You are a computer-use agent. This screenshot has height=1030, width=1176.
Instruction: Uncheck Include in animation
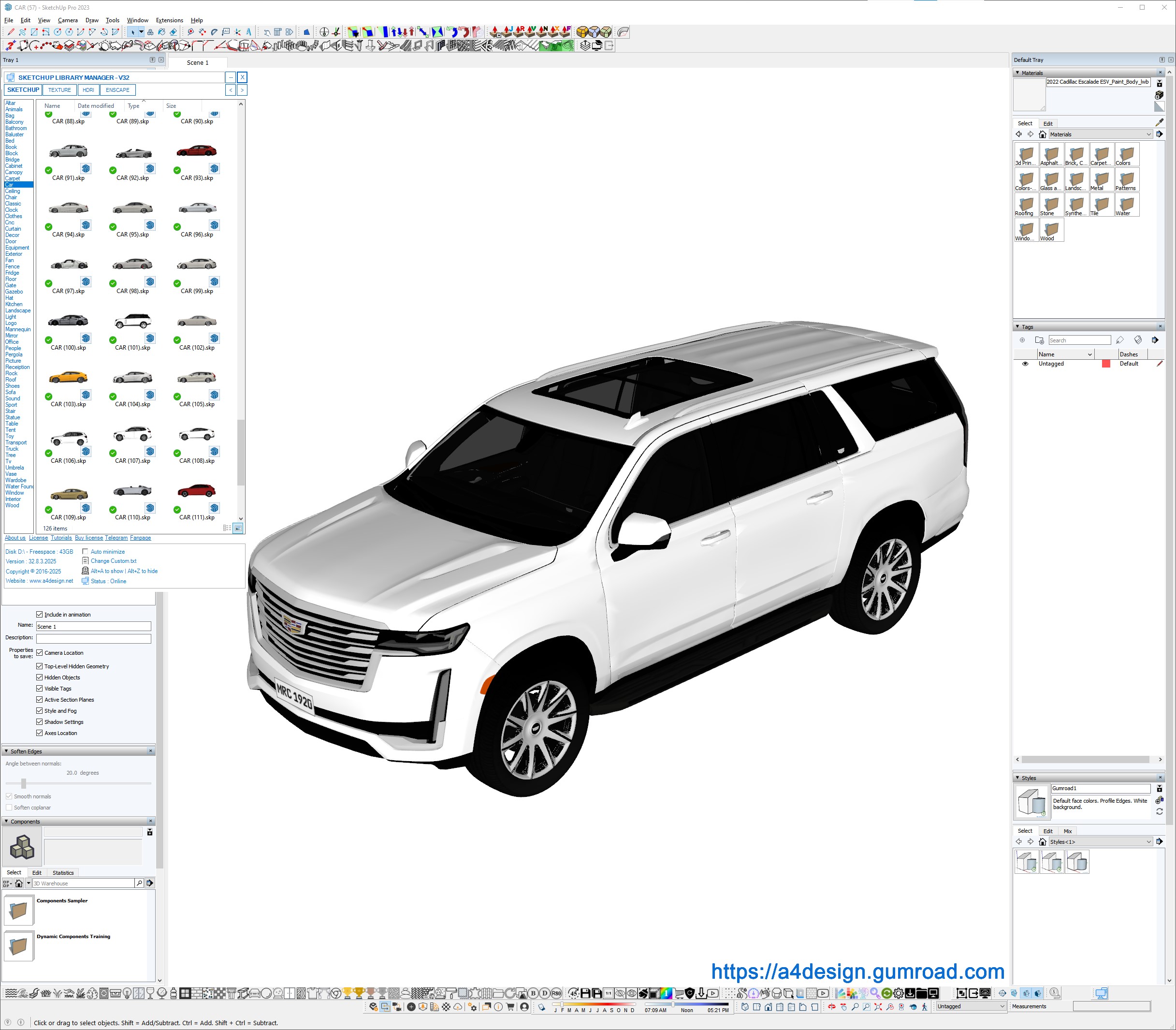pos(40,615)
